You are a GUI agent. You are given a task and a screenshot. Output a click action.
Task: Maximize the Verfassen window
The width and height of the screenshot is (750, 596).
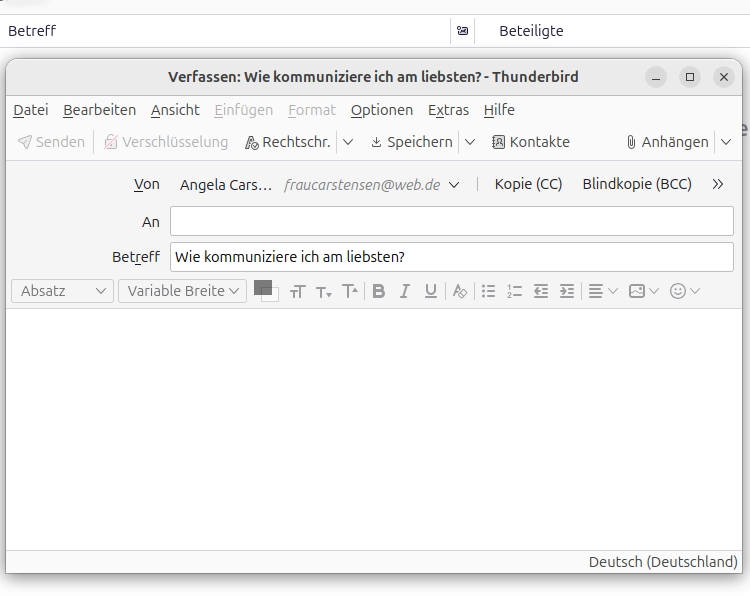[690, 77]
